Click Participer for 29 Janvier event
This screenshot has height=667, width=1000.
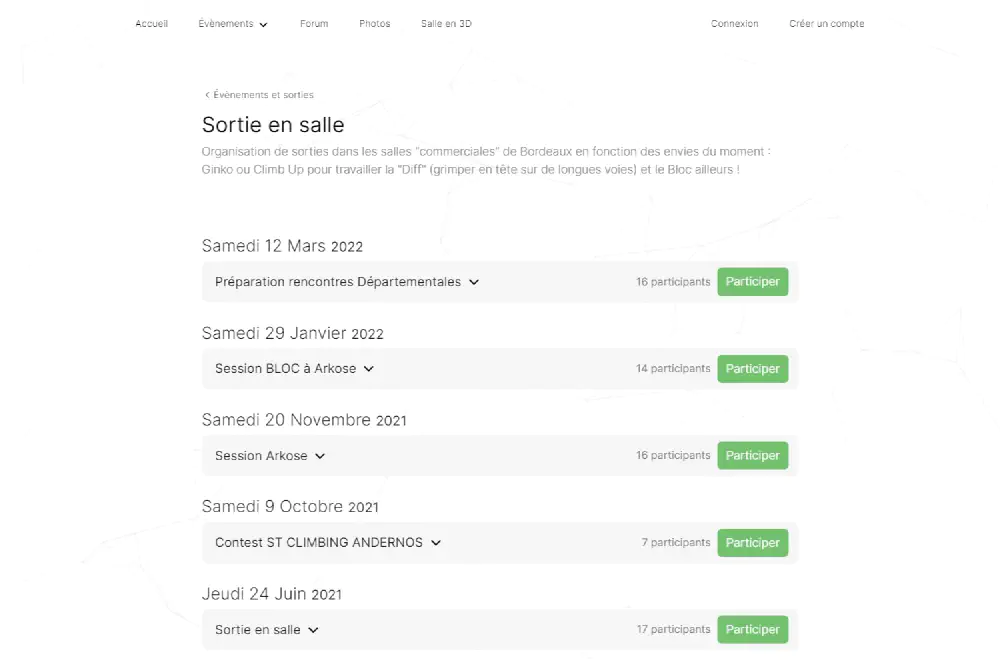(x=752, y=369)
